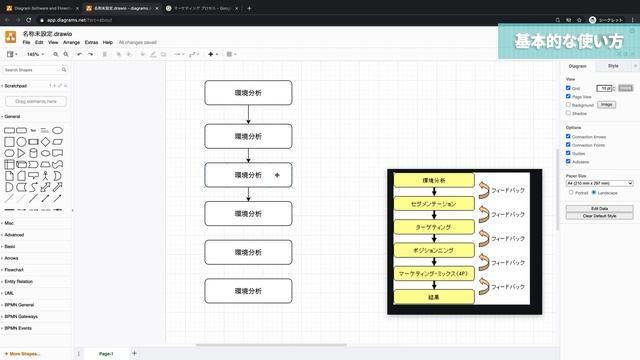The height and width of the screenshot is (360, 640).
Task: Select the actor stick figure shape
Action: [45, 176]
